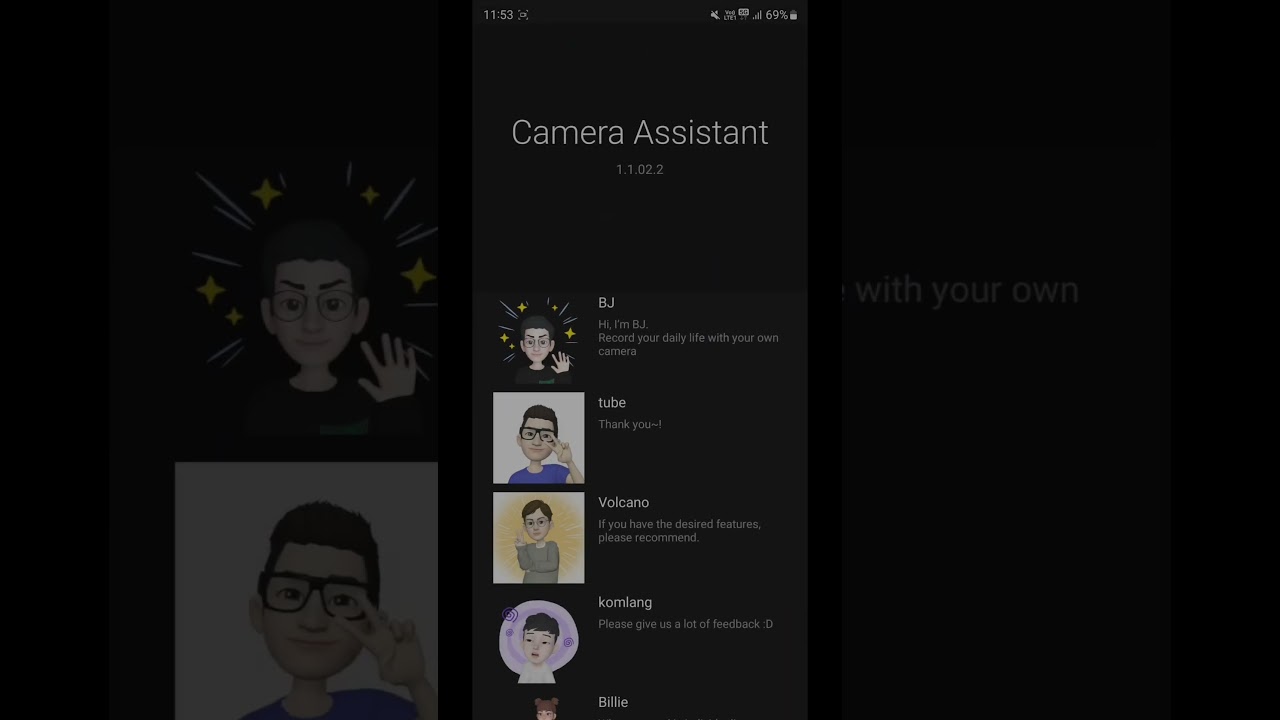The width and height of the screenshot is (1280, 720).
Task: Tap komlang's purple swirl avatar
Action: click(x=538, y=640)
